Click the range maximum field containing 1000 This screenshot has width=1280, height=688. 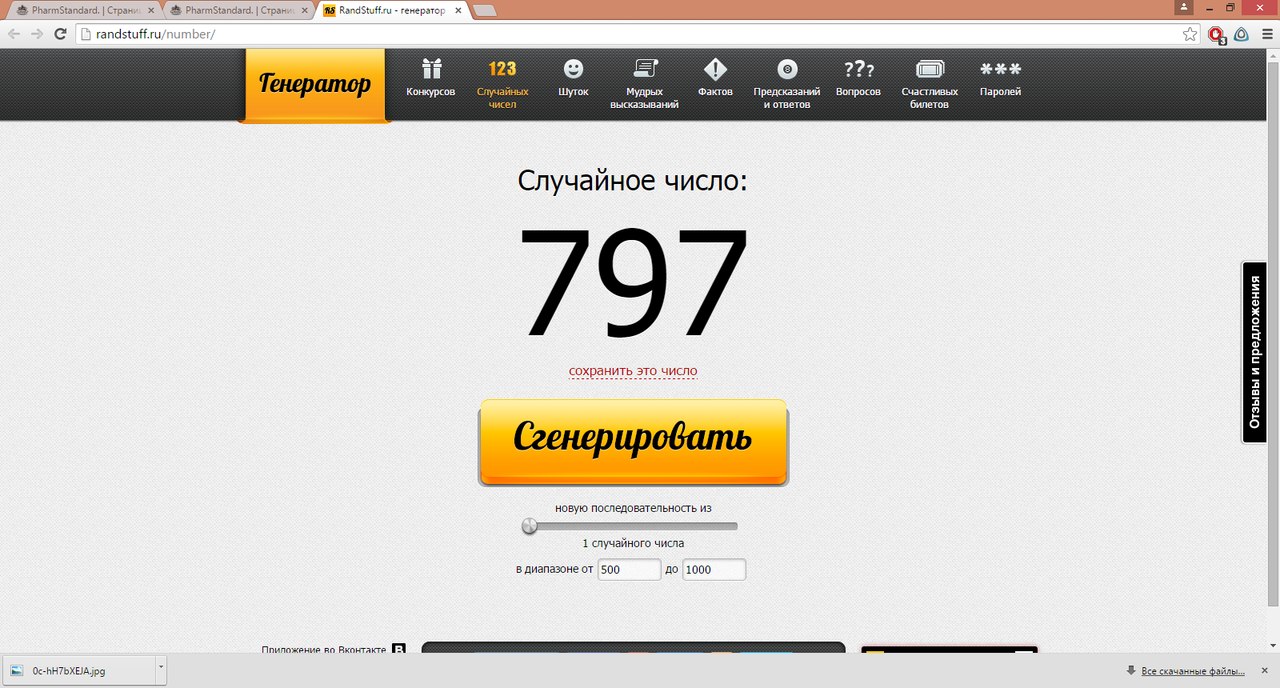click(x=714, y=569)
